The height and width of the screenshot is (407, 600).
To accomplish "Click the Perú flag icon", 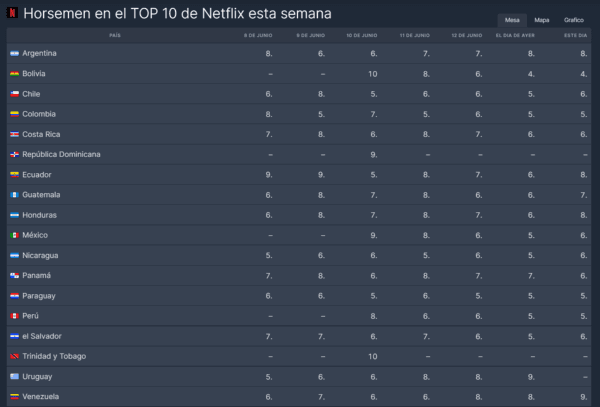I will click(14, 316).
